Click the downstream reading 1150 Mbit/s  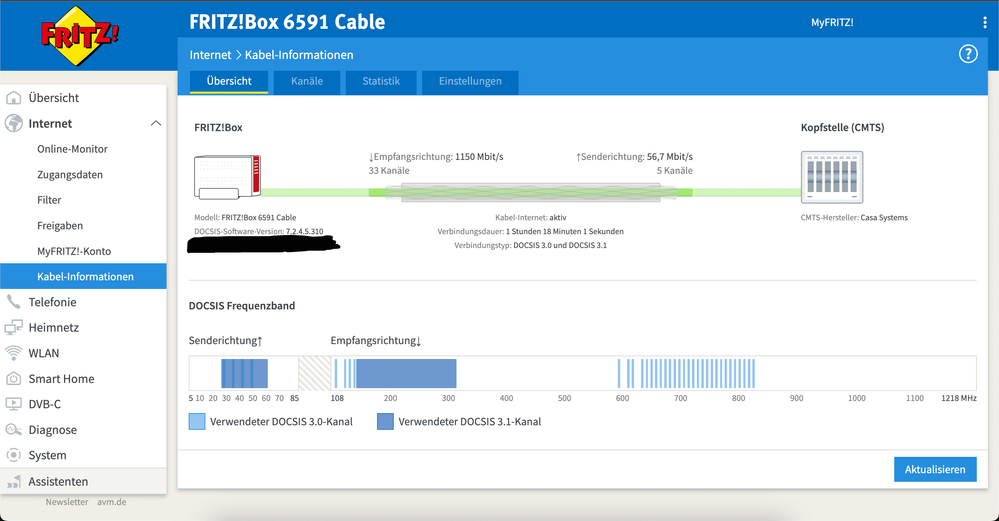pyautogui.click(x=479, y=157)
